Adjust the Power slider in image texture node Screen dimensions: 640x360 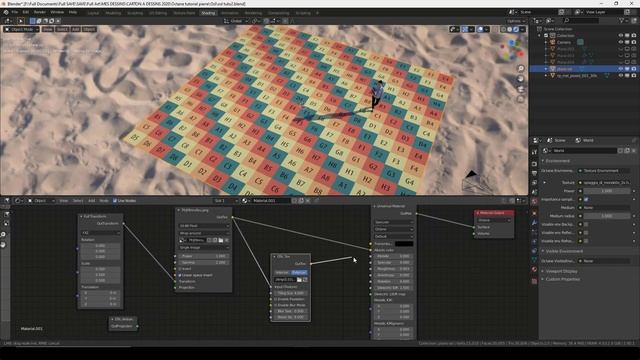tap(204, 256)
